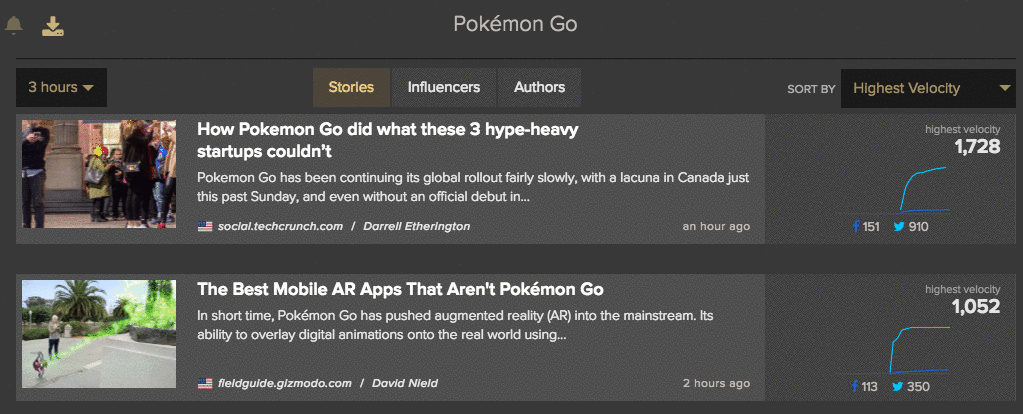Switch to the Influencers tab

(444, 87)
